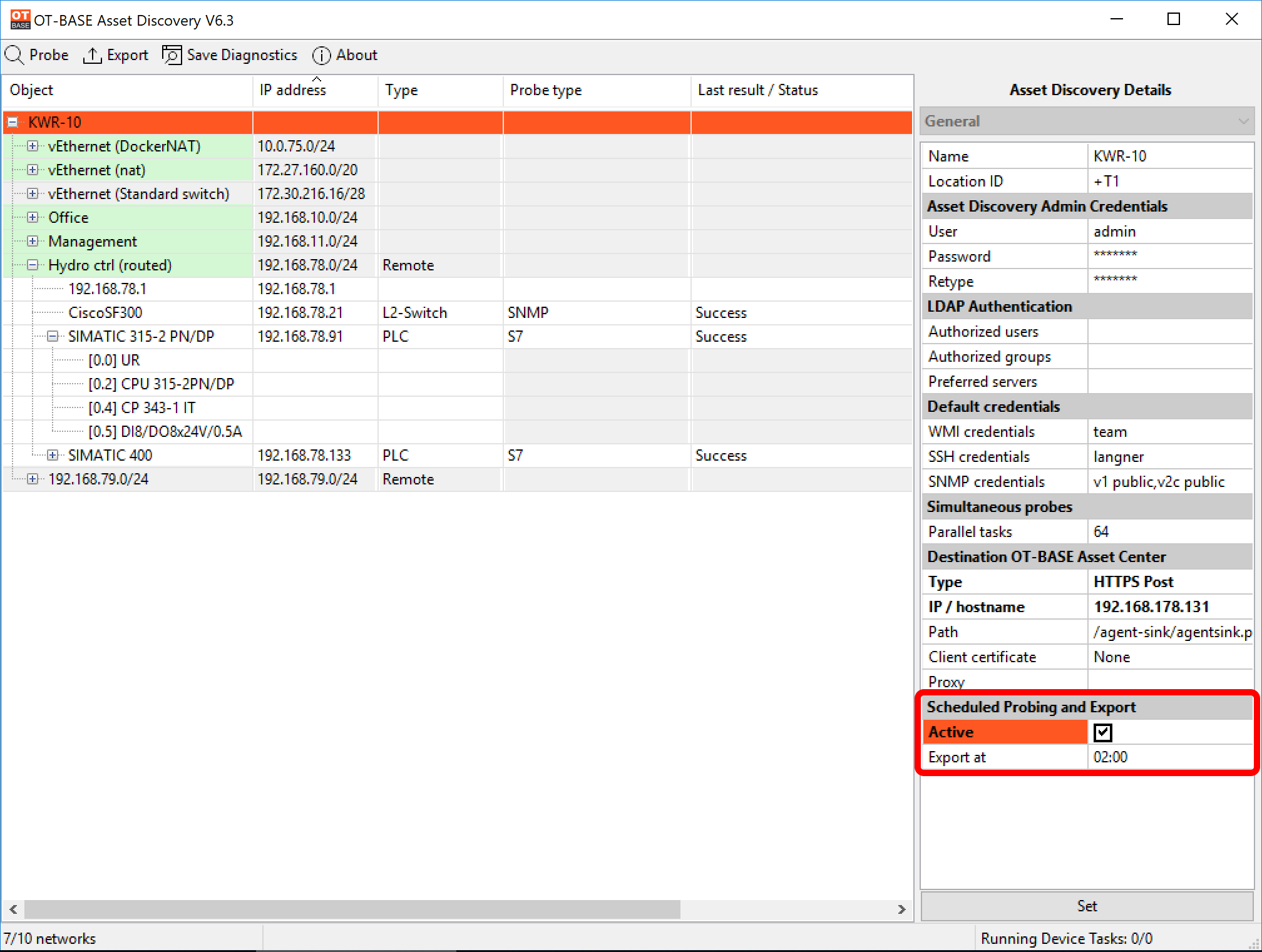
Task: Click the Preferred servers value field
Action: click(x=1170, y=381)
